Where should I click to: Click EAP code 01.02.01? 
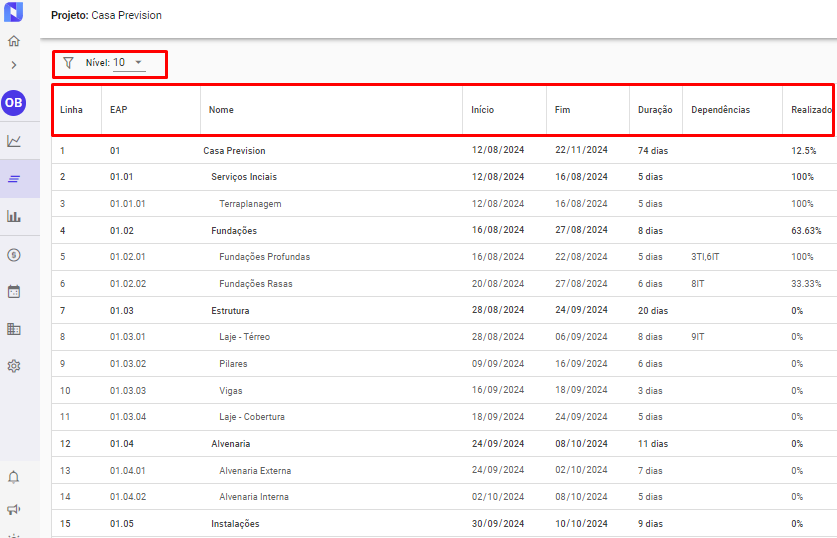(x=128, y=257)
